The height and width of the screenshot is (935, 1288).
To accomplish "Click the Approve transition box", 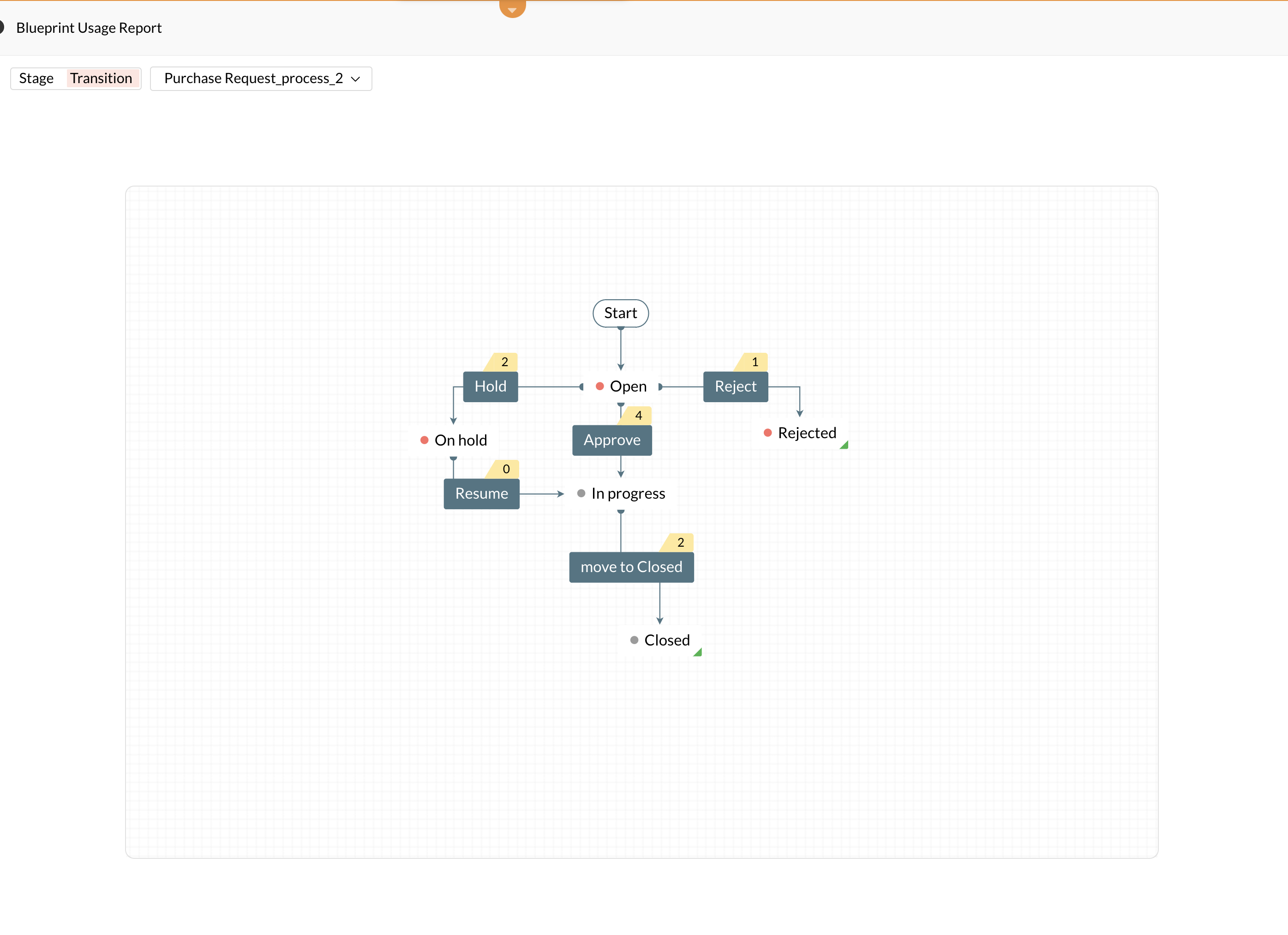I will (611, 440).
